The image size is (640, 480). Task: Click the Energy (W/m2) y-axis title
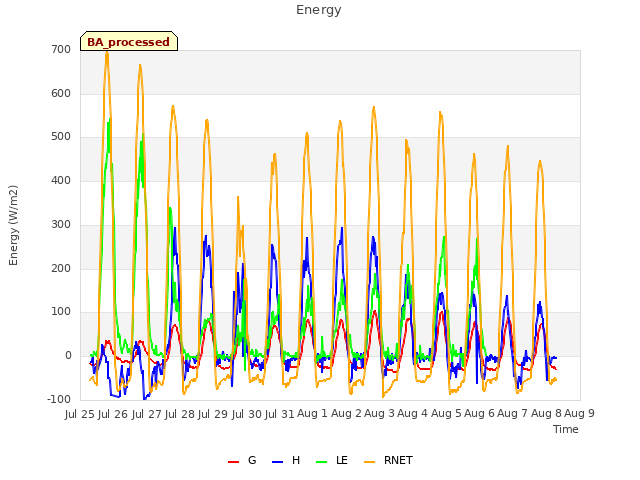pyautogui.click(x=13, y=225)
